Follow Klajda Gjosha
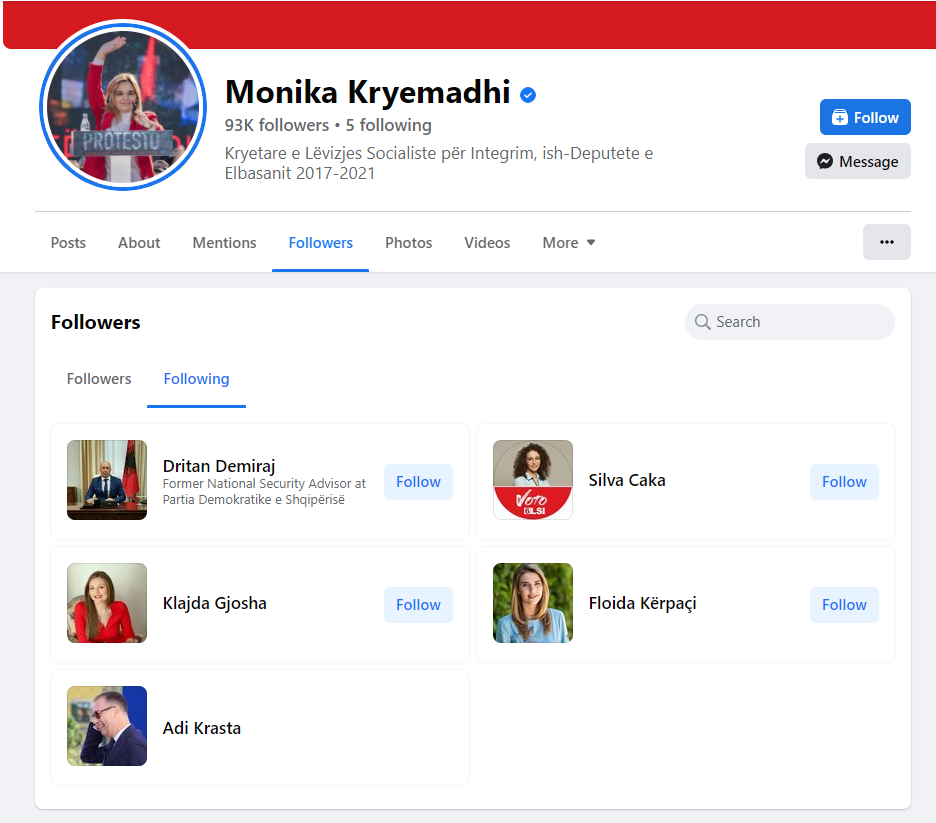This screenshot has height=823, width=936. [x=418, y=605]
